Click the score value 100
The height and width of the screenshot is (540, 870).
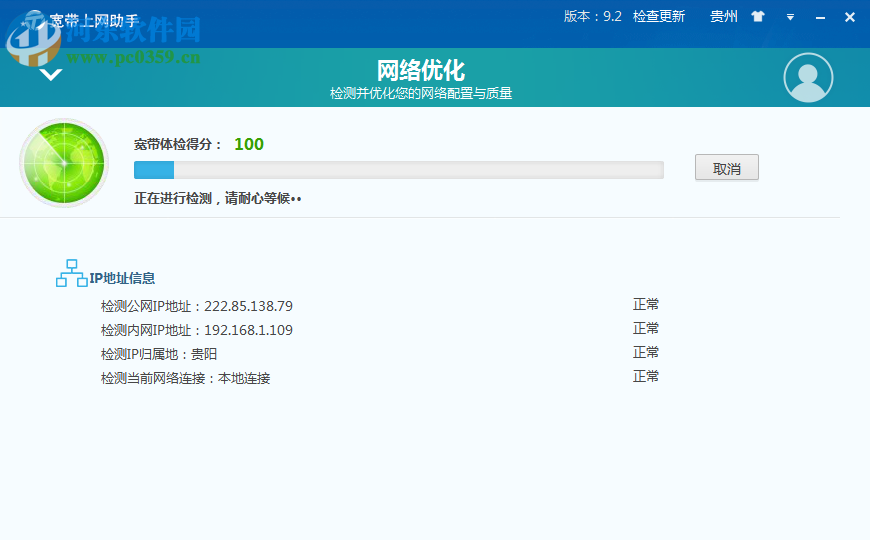point(249,144)
